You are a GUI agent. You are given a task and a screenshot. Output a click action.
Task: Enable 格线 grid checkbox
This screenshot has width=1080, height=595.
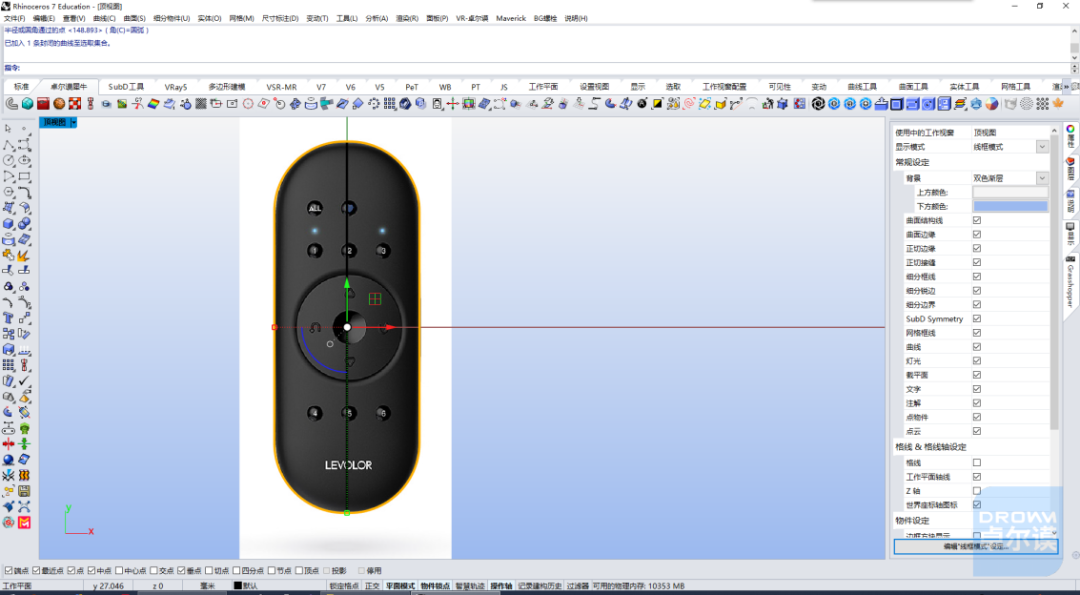[x=977, y=463]
